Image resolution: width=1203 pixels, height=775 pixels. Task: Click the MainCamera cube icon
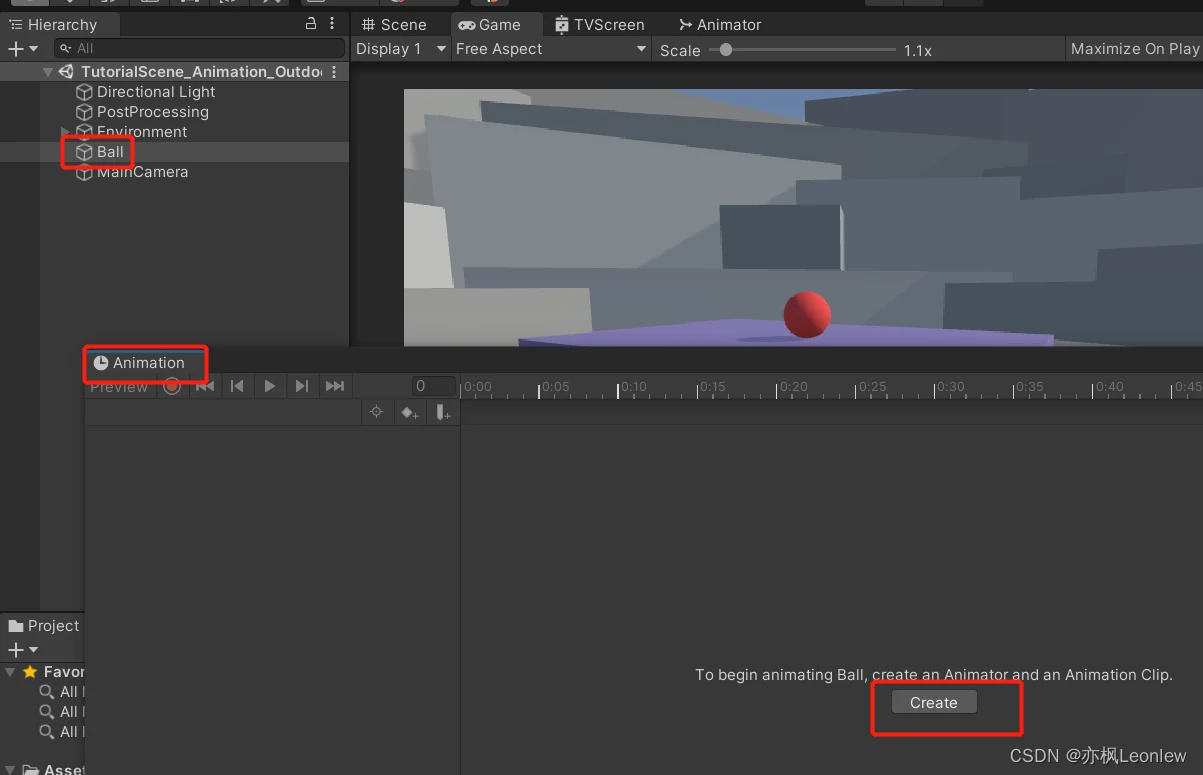pyautogui.click(x=85, y=172)
